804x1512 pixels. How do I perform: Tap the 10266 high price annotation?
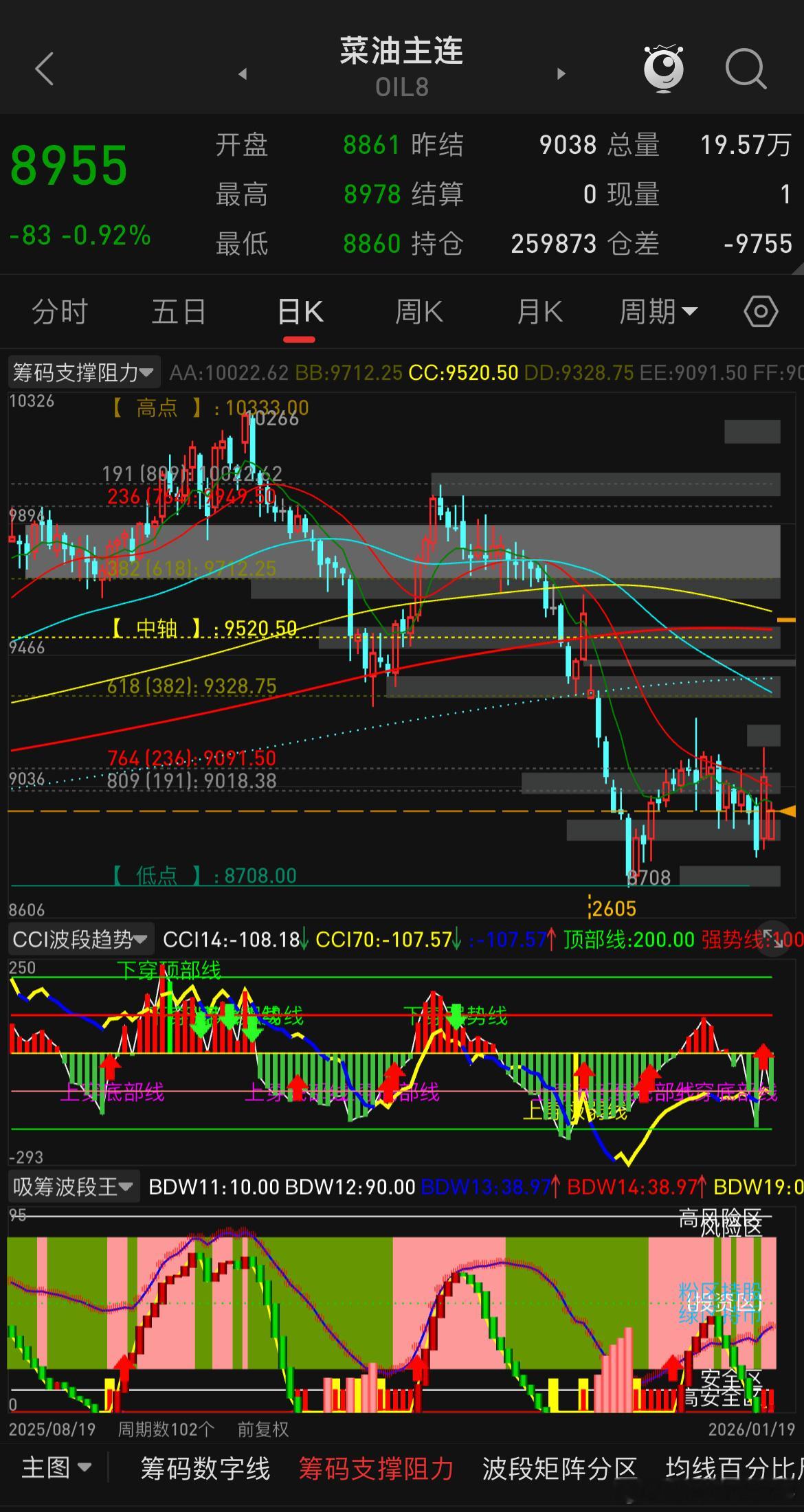click(273, 418)
